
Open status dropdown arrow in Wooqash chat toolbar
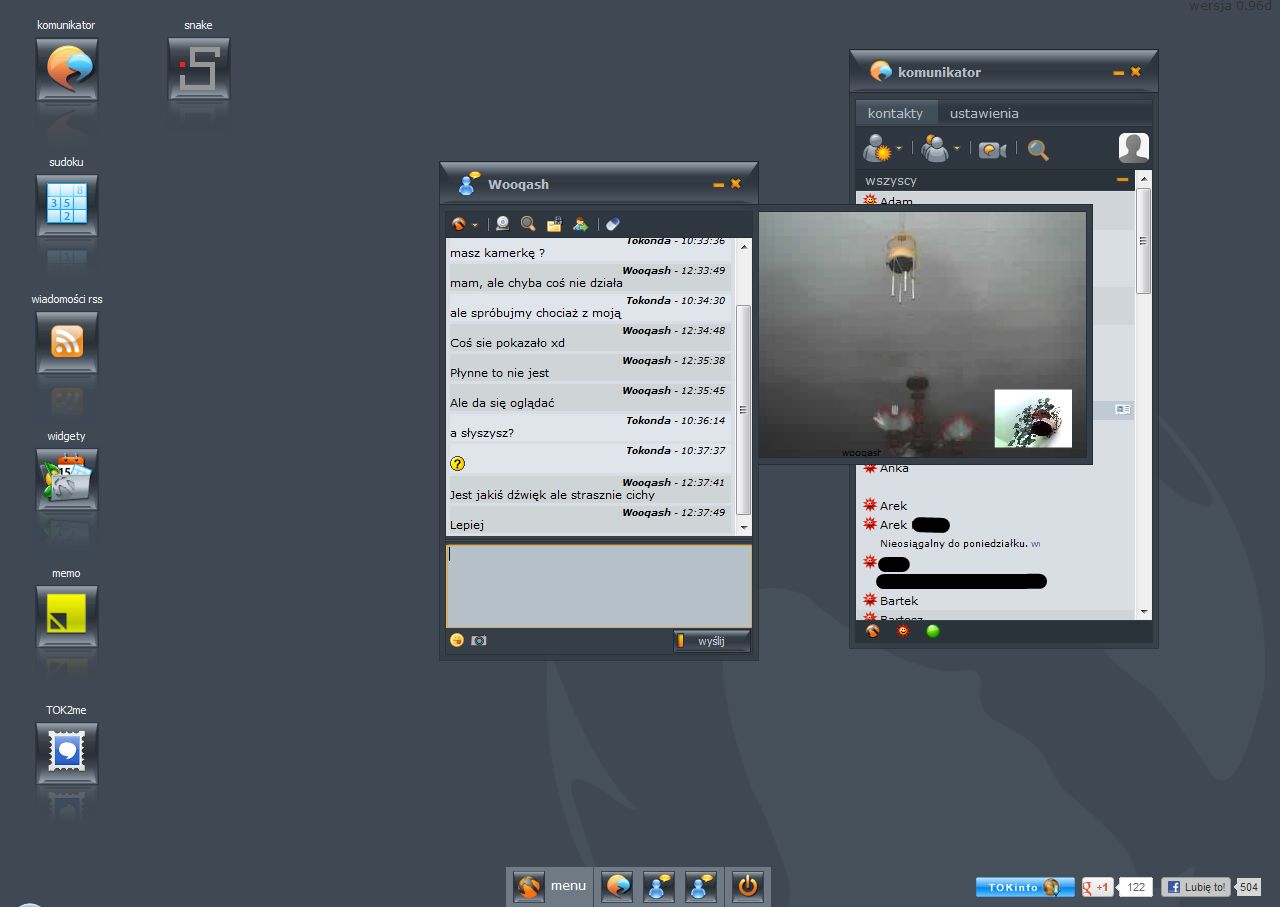click(475, 225)
